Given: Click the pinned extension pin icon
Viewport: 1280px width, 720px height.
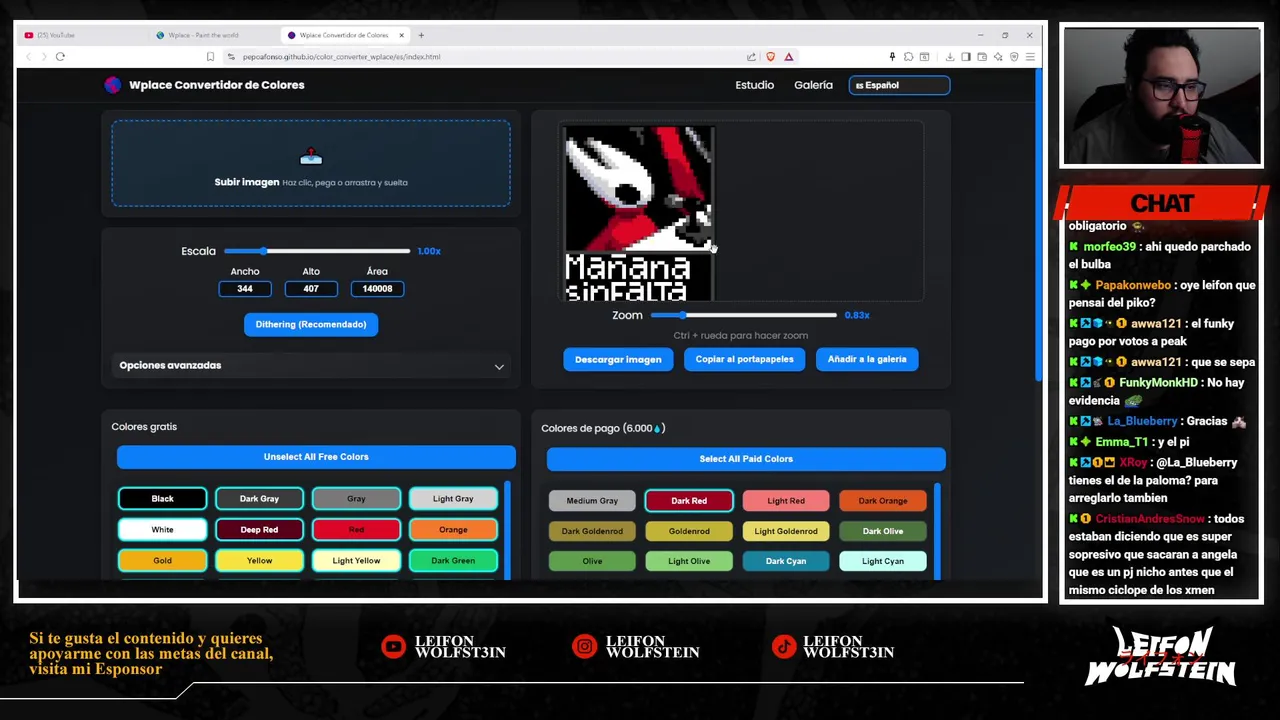Looking at the screenshot, I should (892, 57).
